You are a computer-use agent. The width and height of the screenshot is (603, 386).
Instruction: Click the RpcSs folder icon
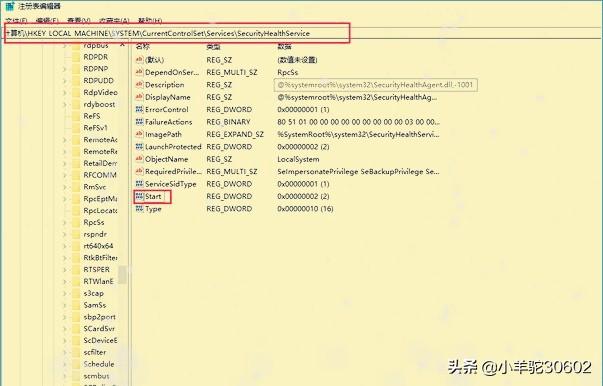point(76,222)
